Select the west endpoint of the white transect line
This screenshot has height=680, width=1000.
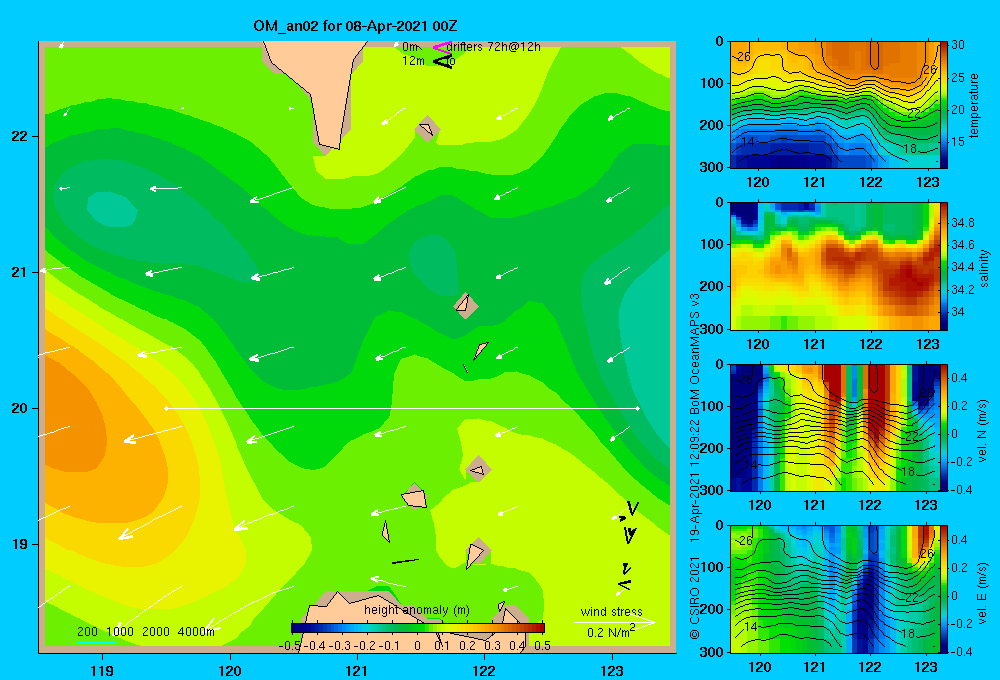tap(166, 408)
